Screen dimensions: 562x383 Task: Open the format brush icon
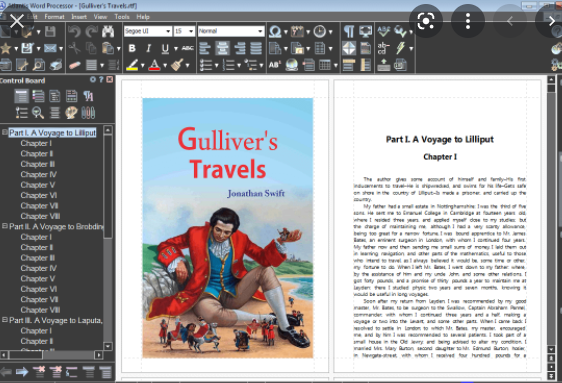(x=177, y=65)
